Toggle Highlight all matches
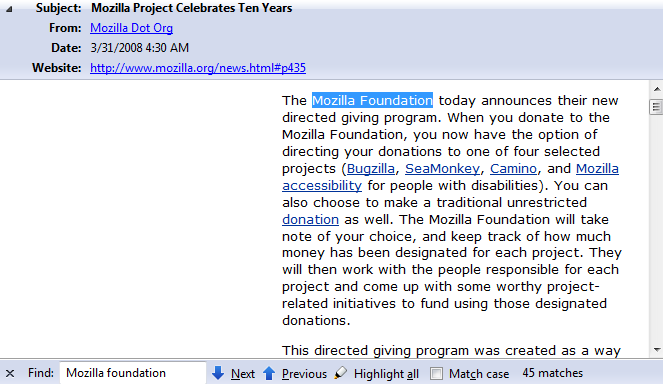Screen dimensions: 663x384 [x=386, y=374]
